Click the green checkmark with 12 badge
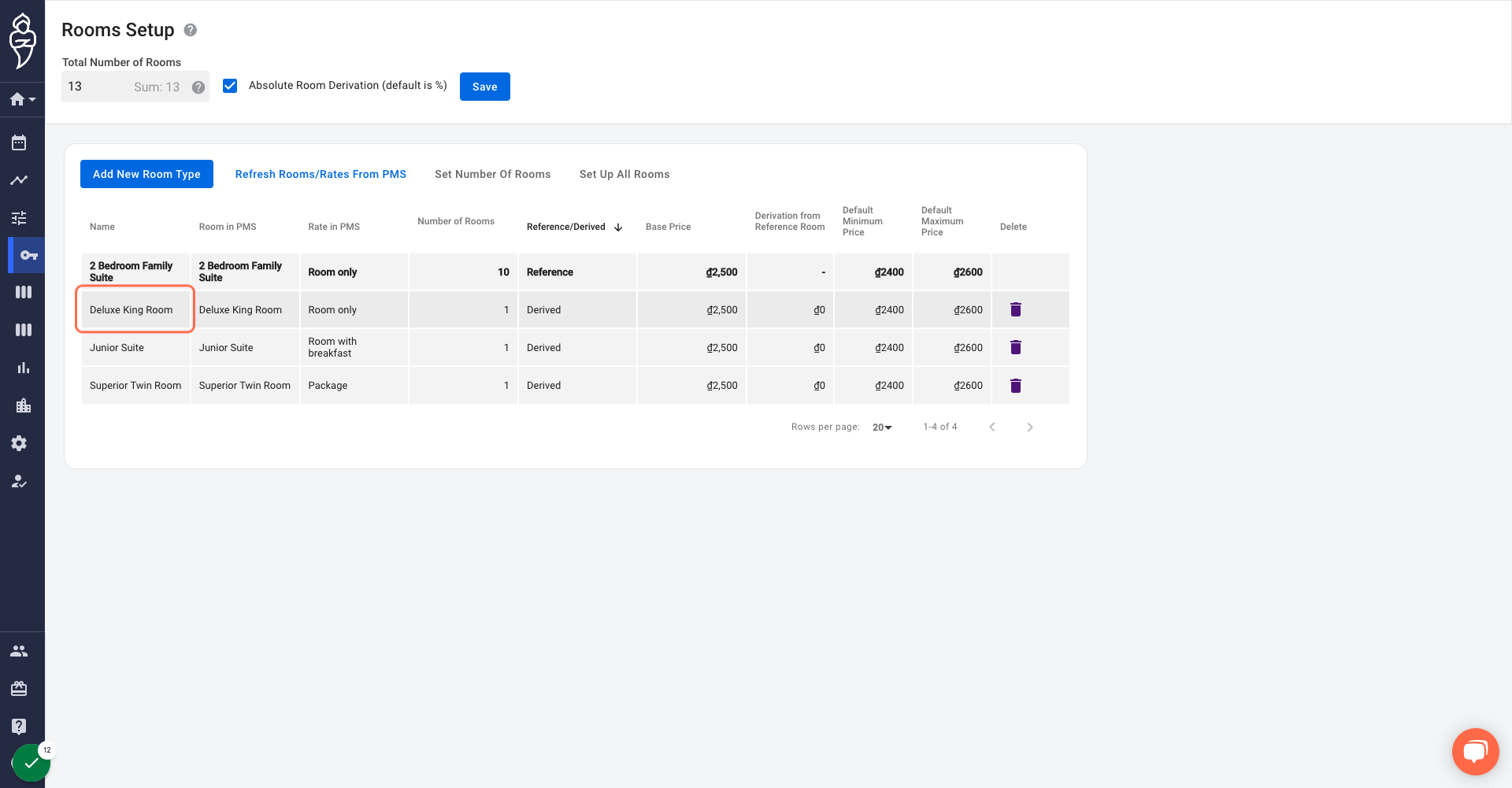Viewport: 1512px width, 788px height. pyautogui.click(x=31, y=762)
